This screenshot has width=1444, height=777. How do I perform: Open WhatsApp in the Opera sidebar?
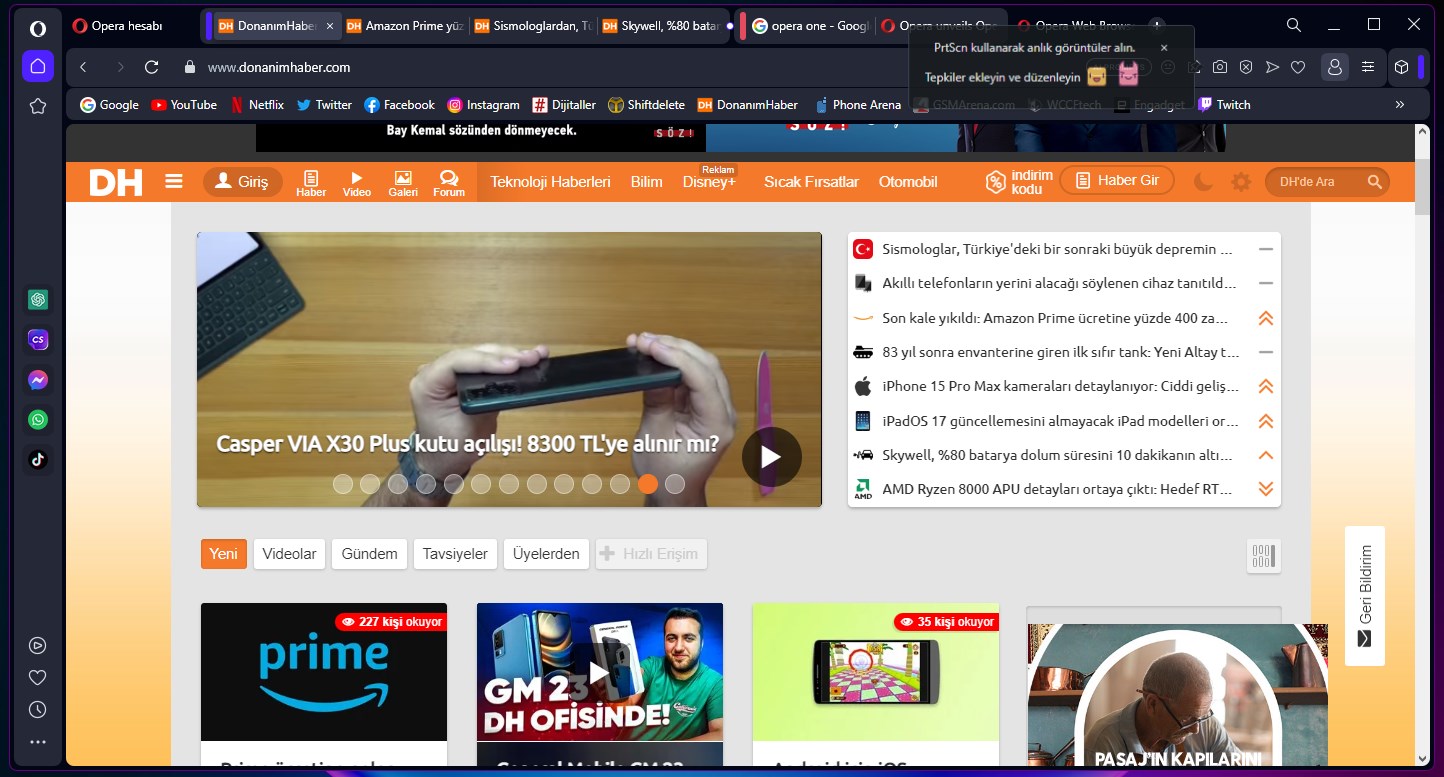click(38, 420)
